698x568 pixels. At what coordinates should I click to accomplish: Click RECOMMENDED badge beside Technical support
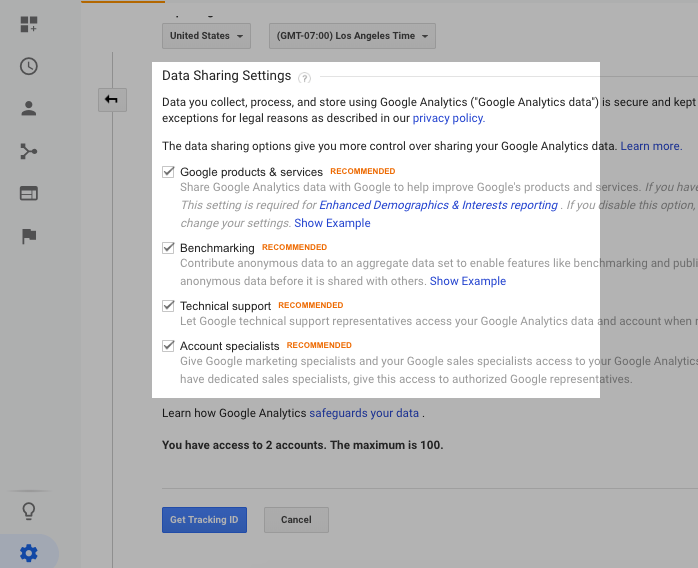point(311,305)
